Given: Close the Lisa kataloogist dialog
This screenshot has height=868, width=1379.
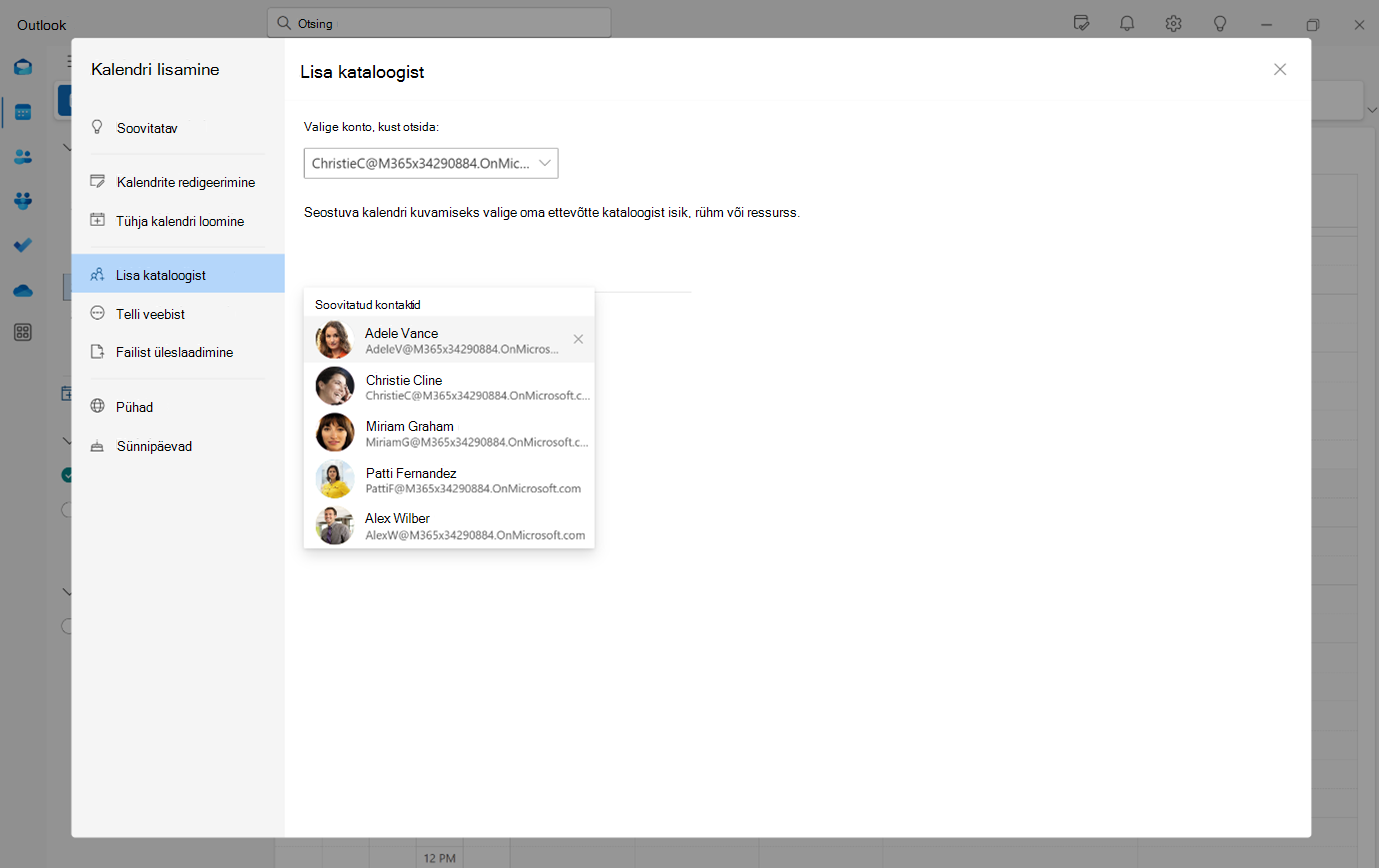Looking at the screenshot, I should 1280,69.
